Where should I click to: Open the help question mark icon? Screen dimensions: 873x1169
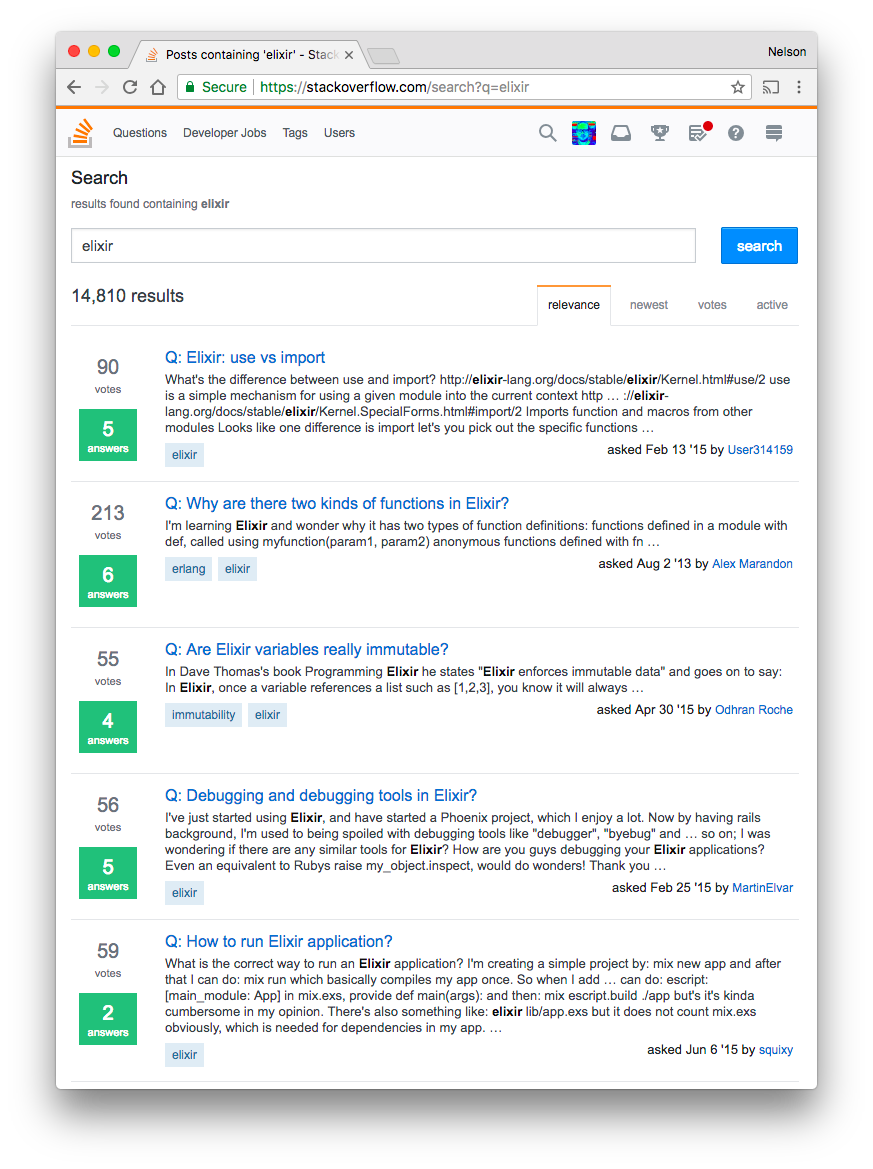point(736,133)
